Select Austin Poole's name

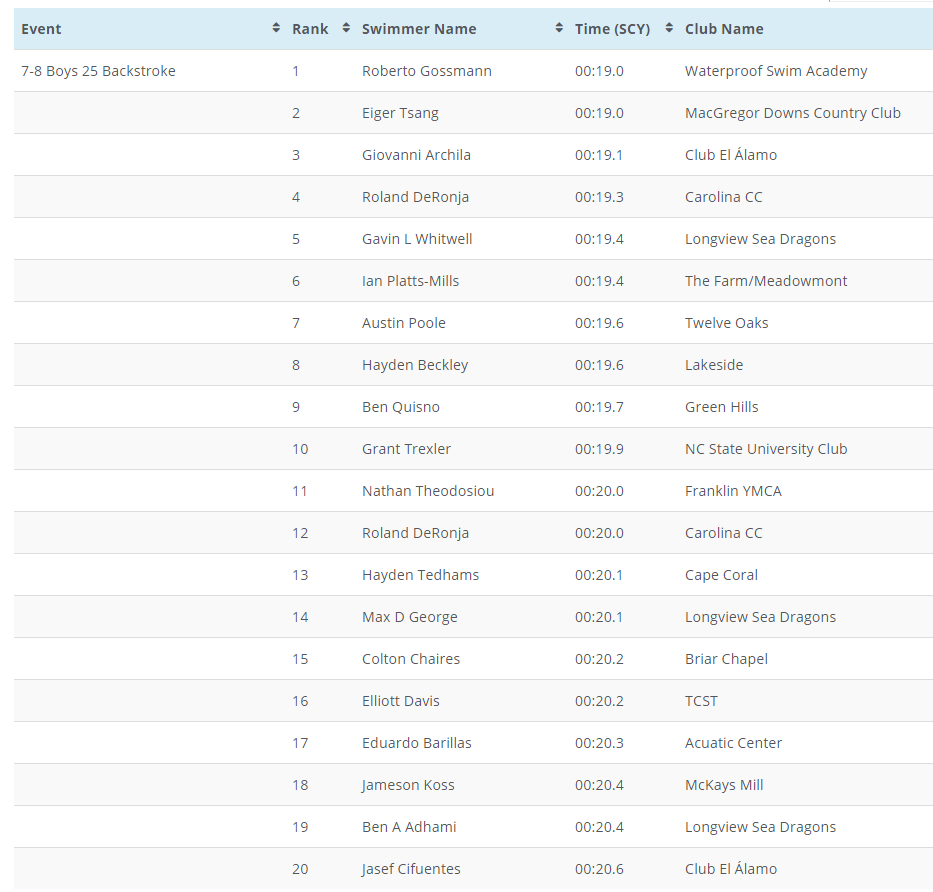403,323
